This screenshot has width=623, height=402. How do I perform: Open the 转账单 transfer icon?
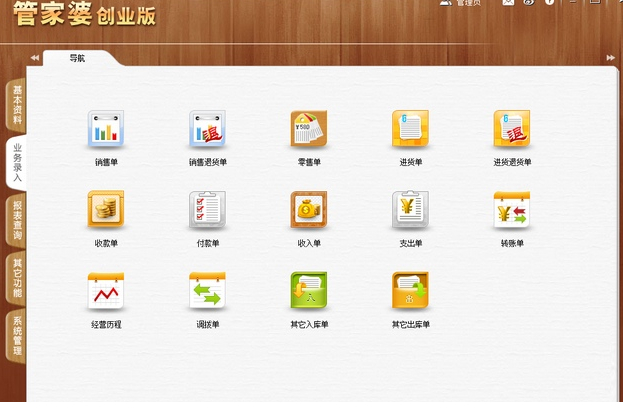click(511, 211)
